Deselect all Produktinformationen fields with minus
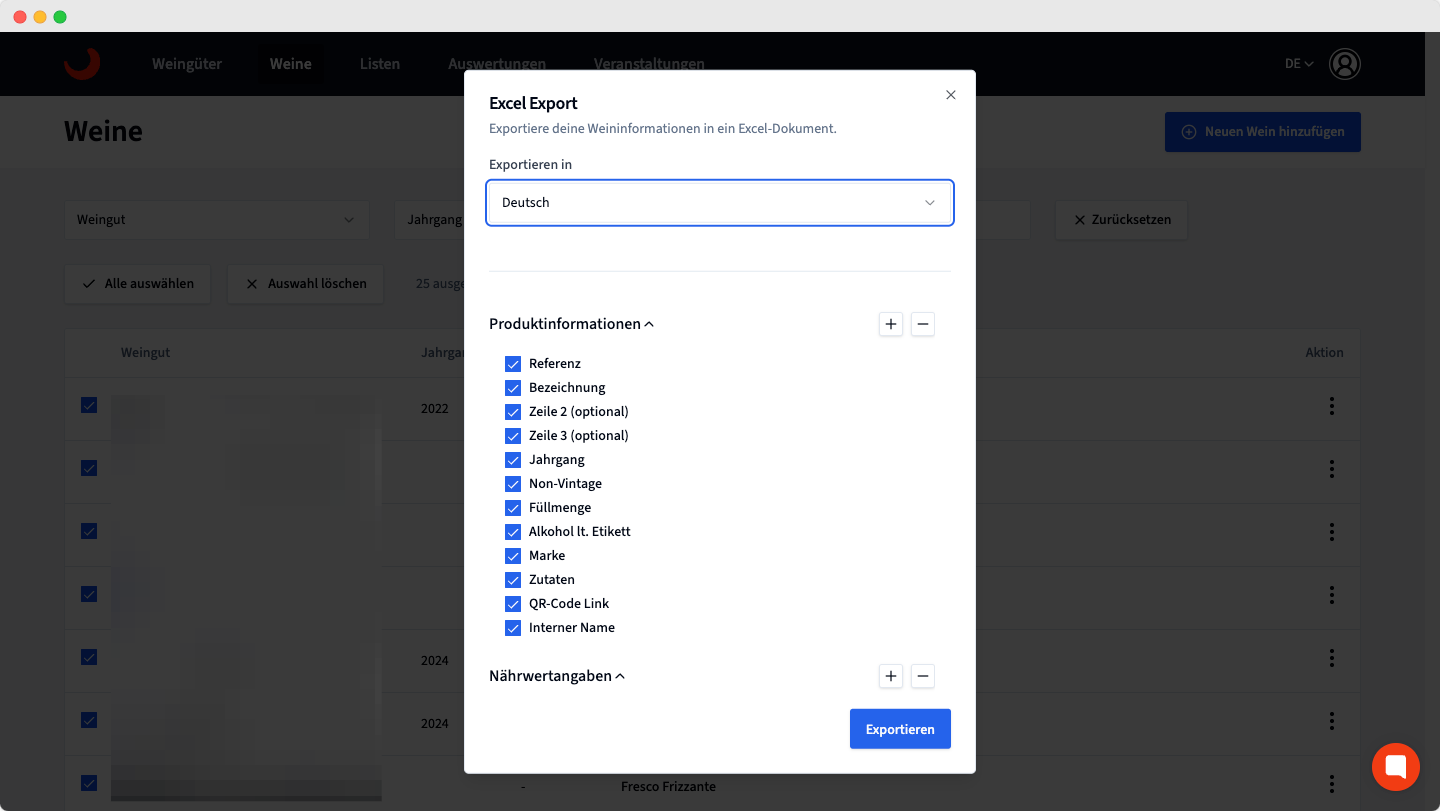The height and width of the screenshot is (811, 1440). click(923, 324)
